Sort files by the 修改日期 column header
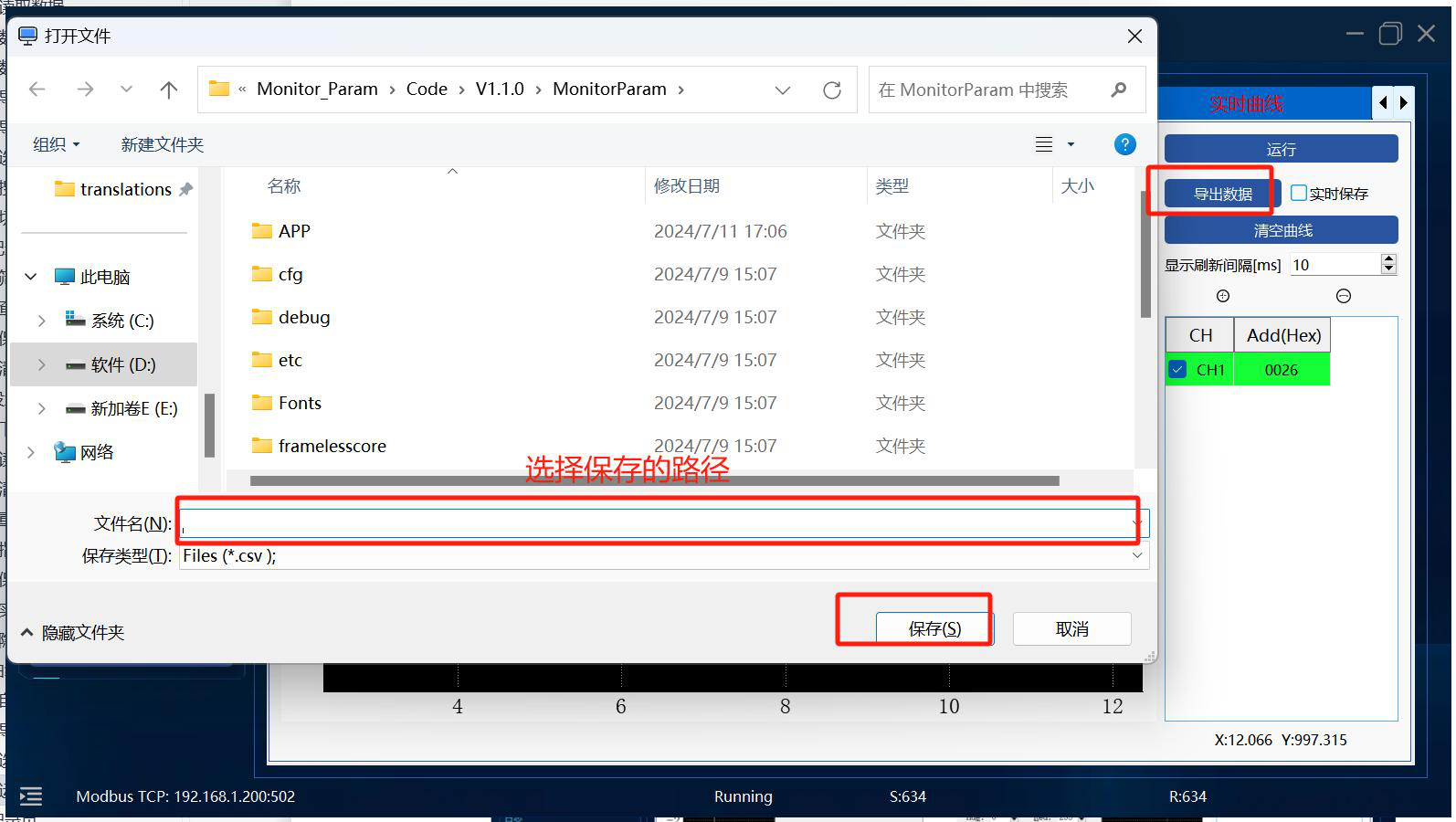 pyautogui.click(x=687, y=186)
